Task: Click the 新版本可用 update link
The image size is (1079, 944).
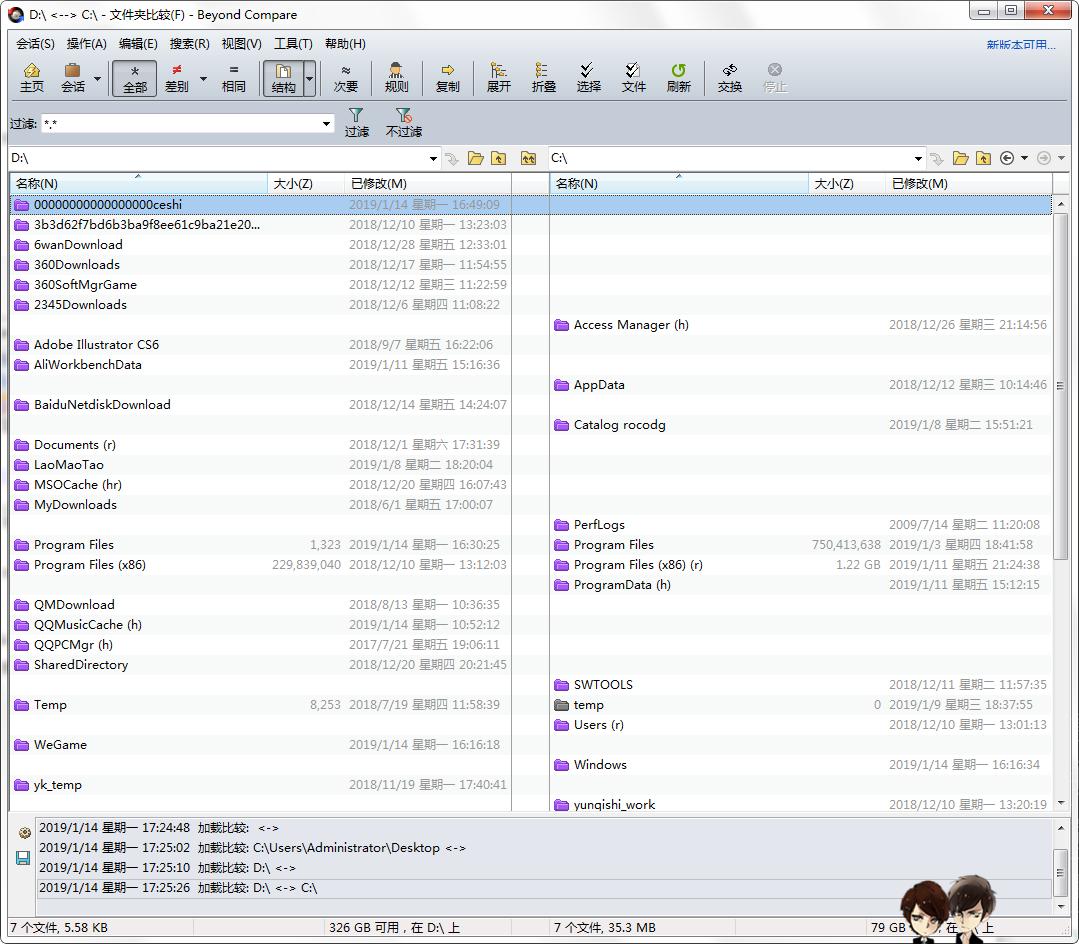Action: tap(1021, 45)
